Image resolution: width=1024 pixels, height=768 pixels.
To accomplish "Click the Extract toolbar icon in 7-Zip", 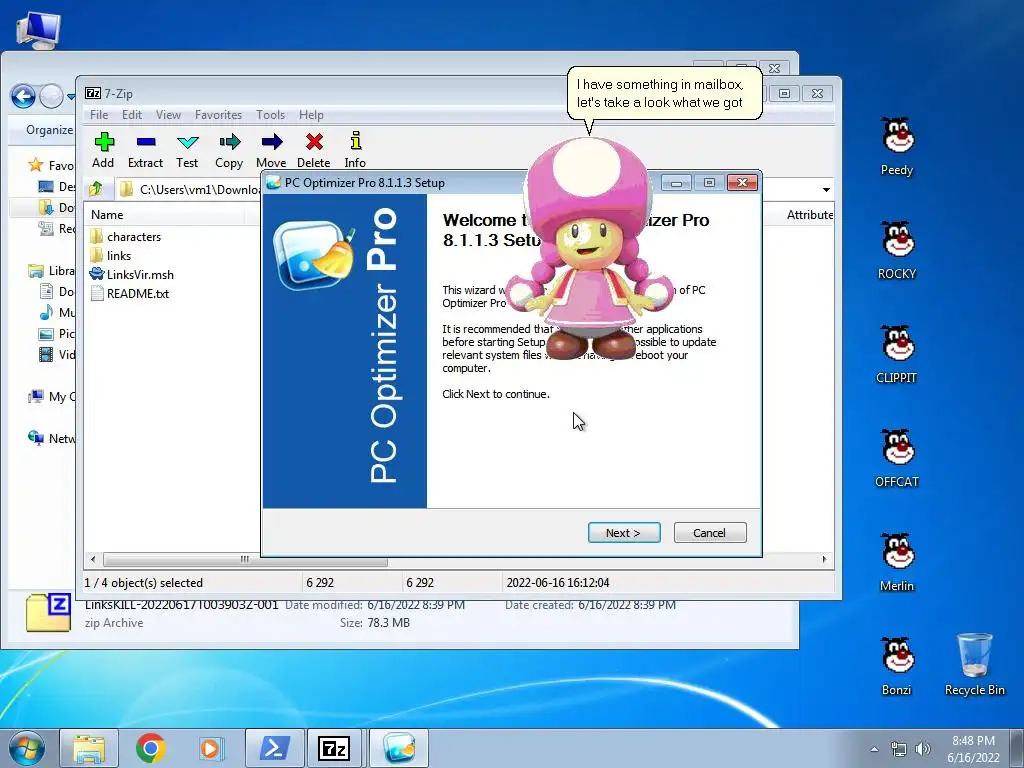I will tap(145, 150).
